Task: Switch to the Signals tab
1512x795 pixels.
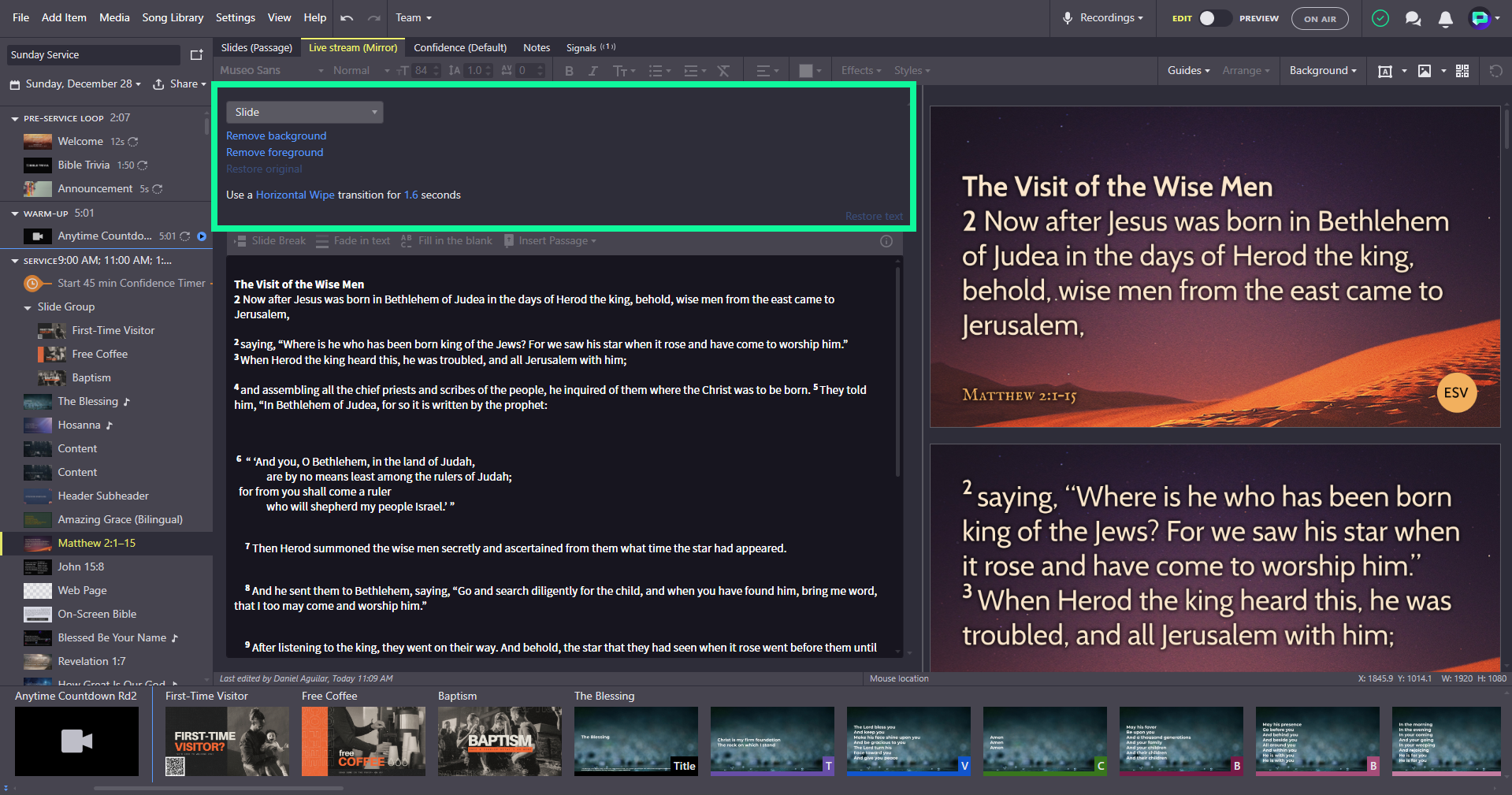Action: pos(590,48)
